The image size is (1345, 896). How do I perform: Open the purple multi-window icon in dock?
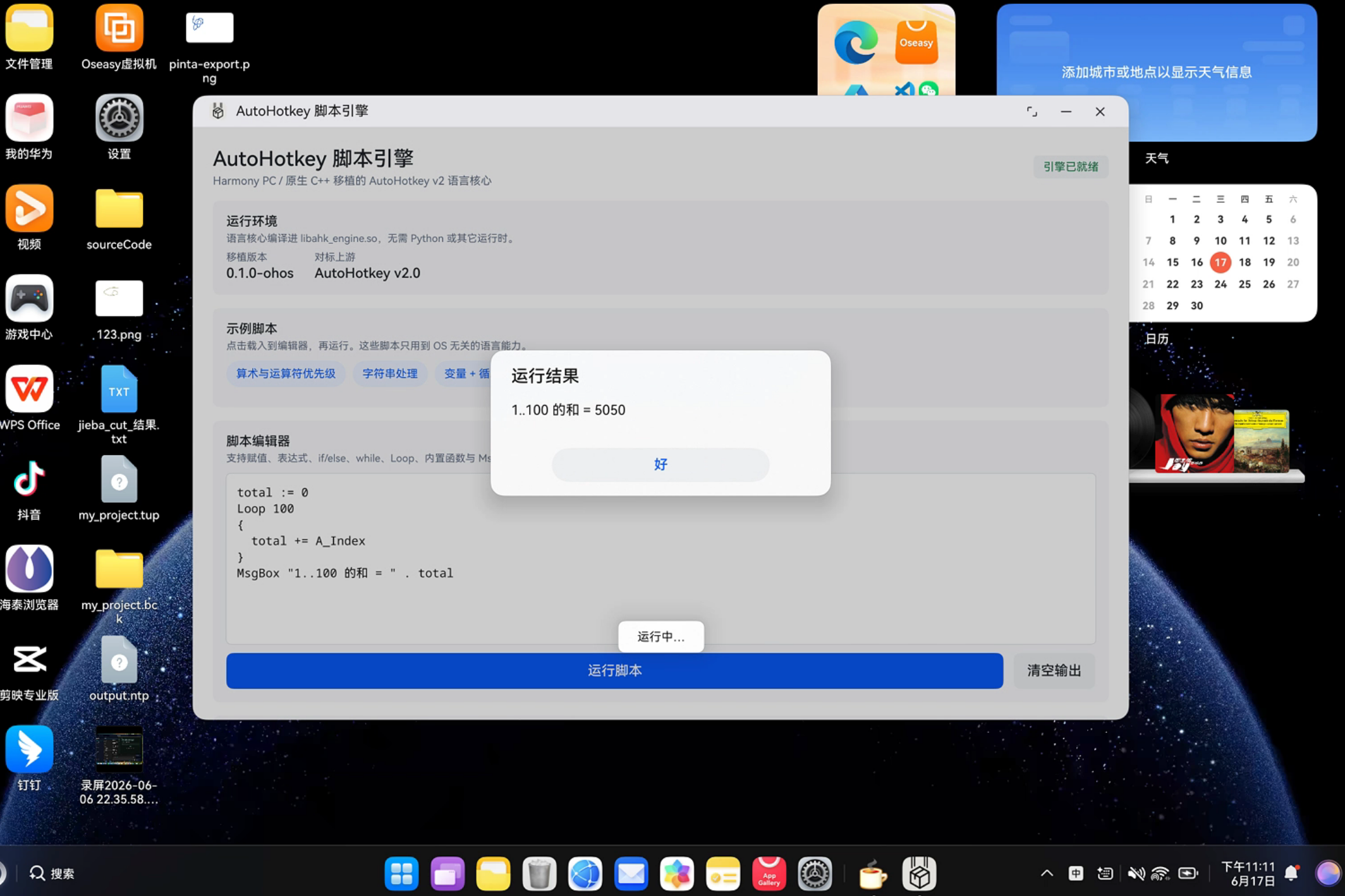coord(447,874)
